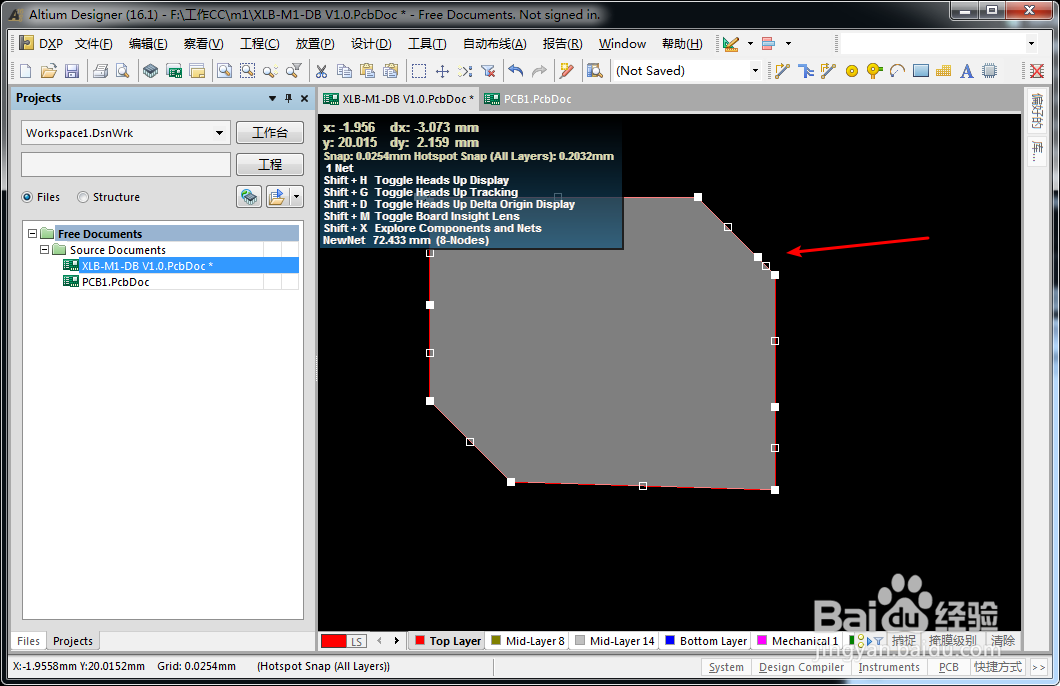Undo last action with blue arrow
This screenshot has height=686, width=1060.
click(x=516, y=71)
